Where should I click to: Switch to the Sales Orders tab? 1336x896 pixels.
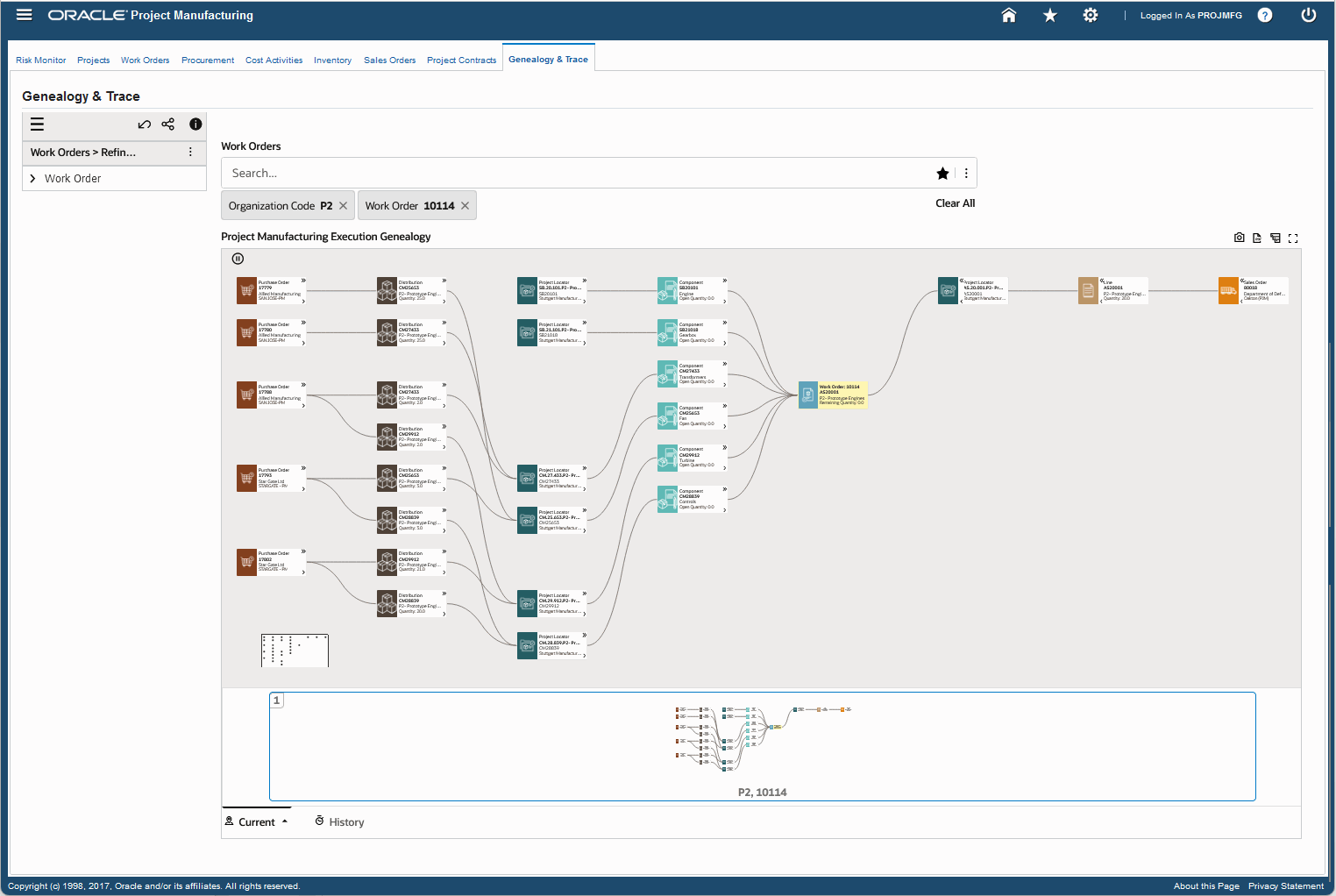pyautogui.click(x=390, y=60)
